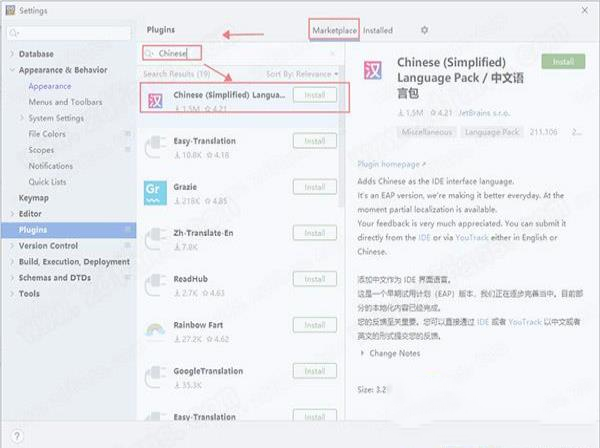Expand the Database settings section

(x=11, y=54)
